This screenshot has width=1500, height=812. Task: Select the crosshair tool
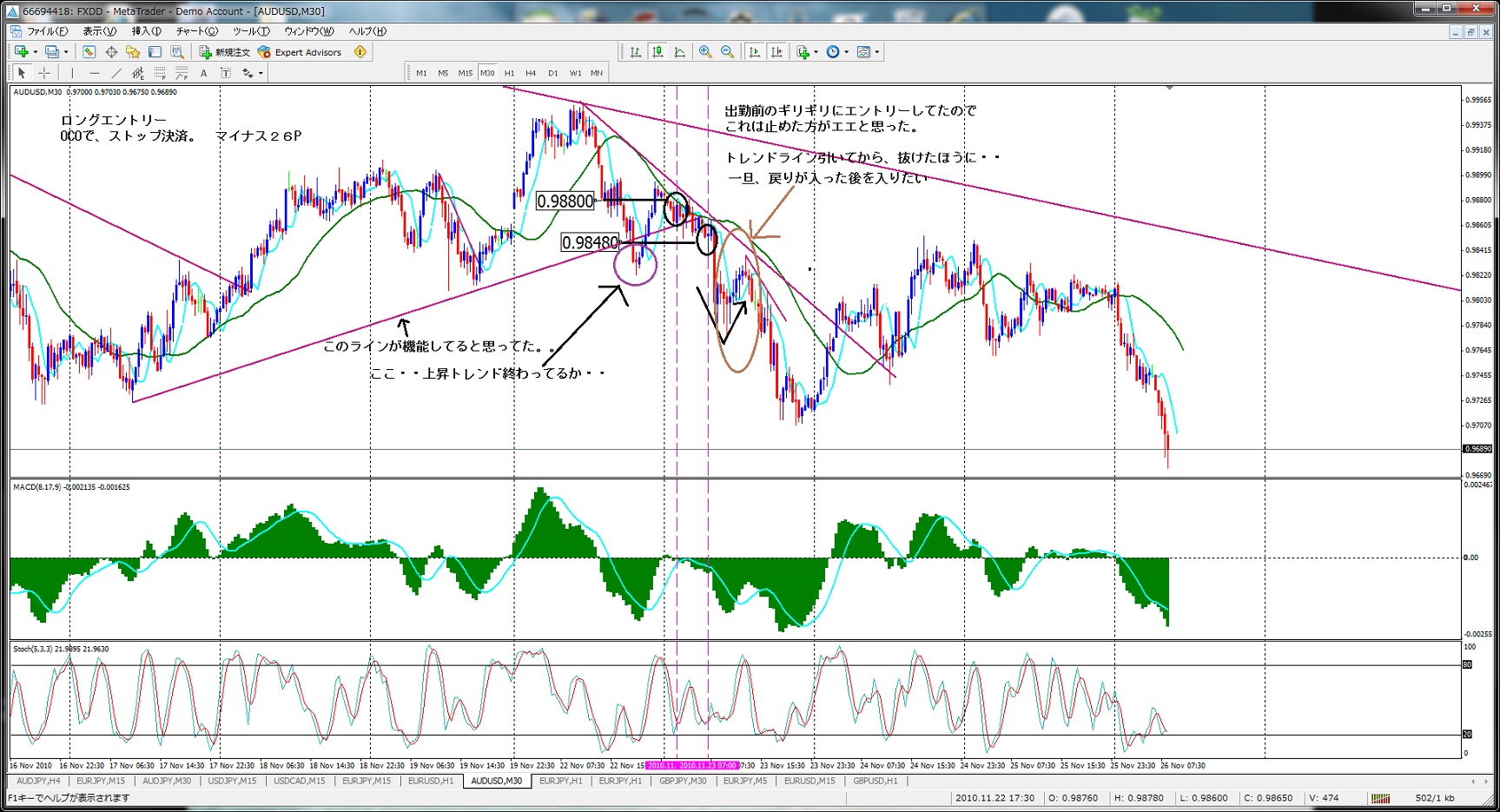pos(44,73)
